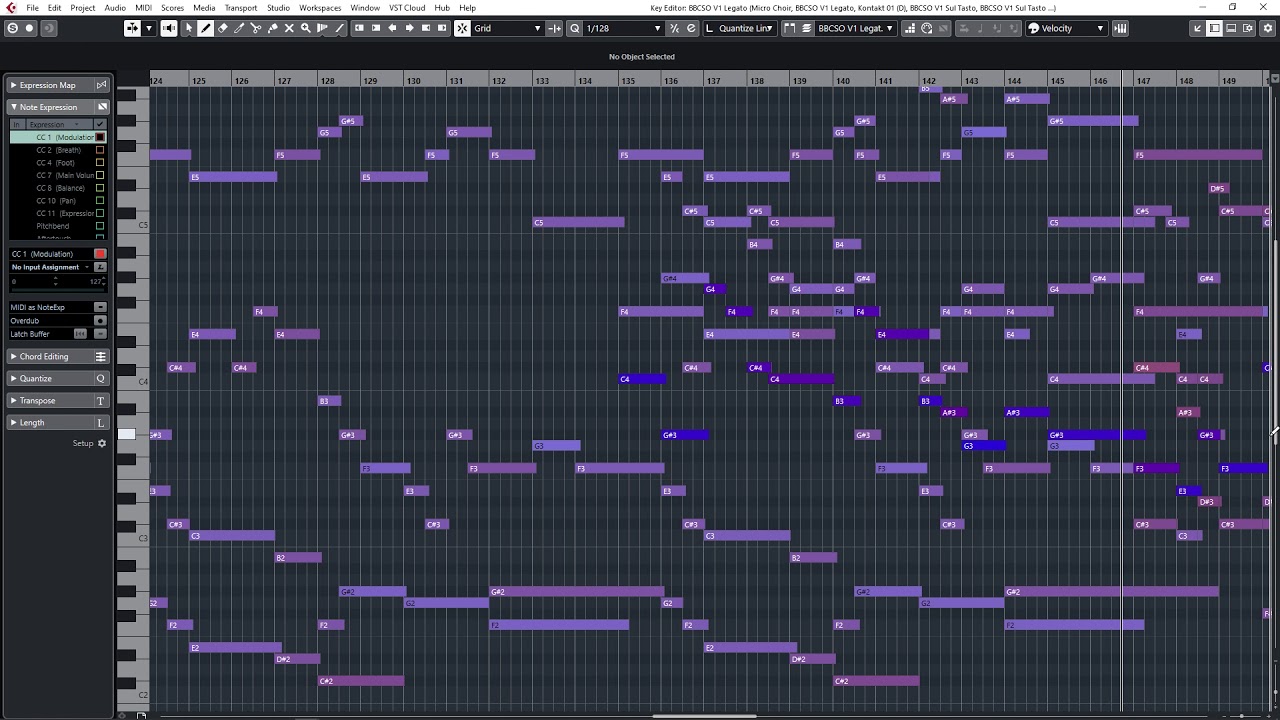The height and width of the screenshot is (720, 1280).
Task: Open the Grid snap type dropdown
Action: pyautogui.click(x=508, y=28)
